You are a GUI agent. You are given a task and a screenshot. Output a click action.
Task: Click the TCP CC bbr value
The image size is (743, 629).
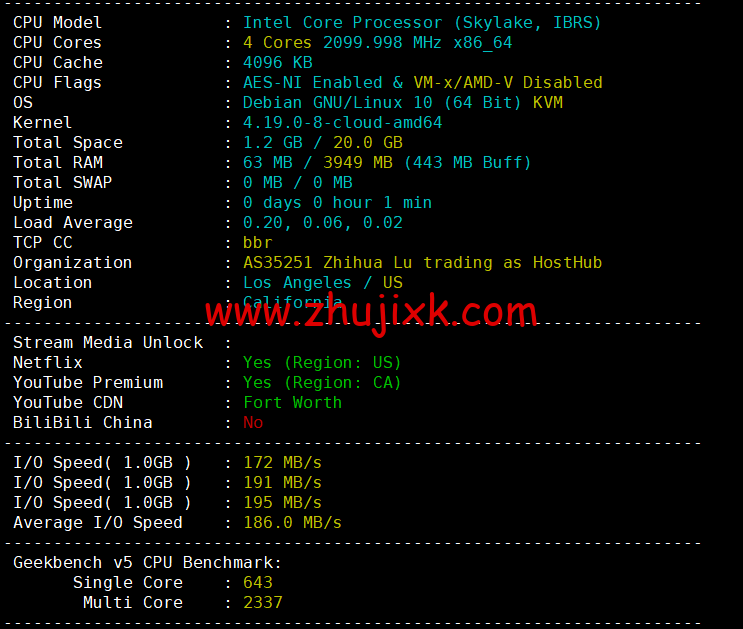click(x=258, y=243)
